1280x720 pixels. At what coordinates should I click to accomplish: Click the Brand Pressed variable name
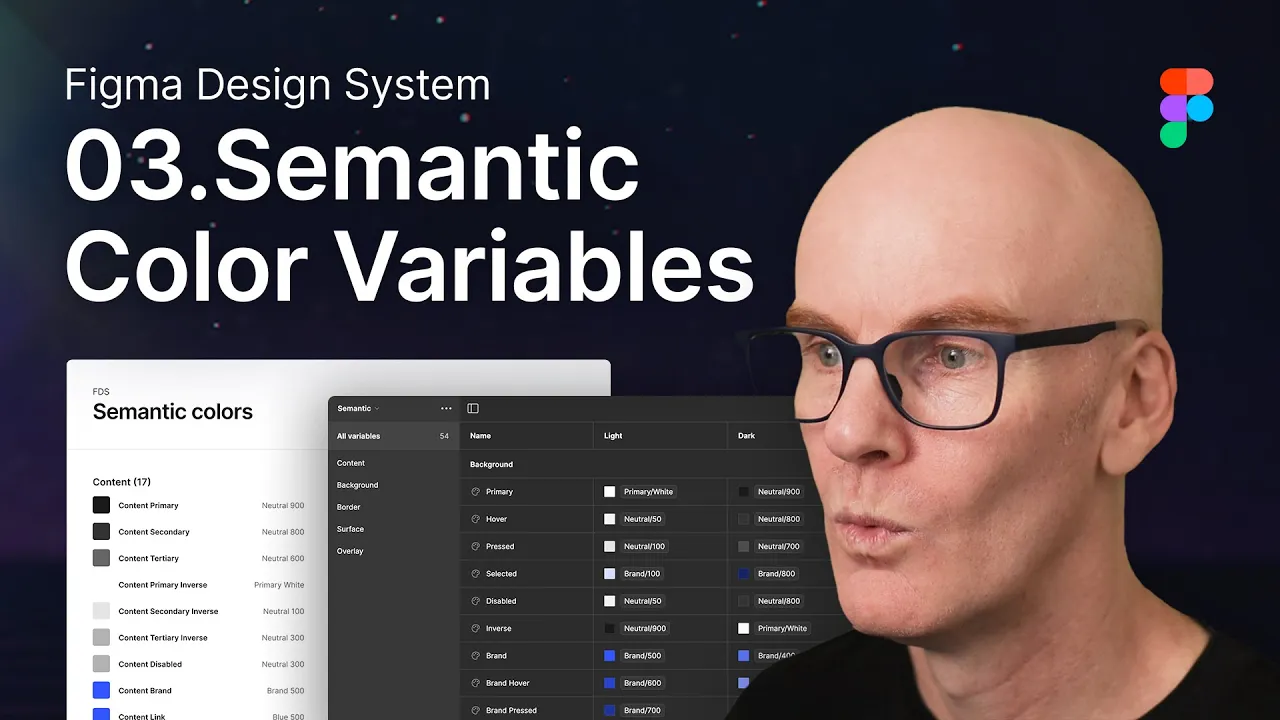coord(511,710)
